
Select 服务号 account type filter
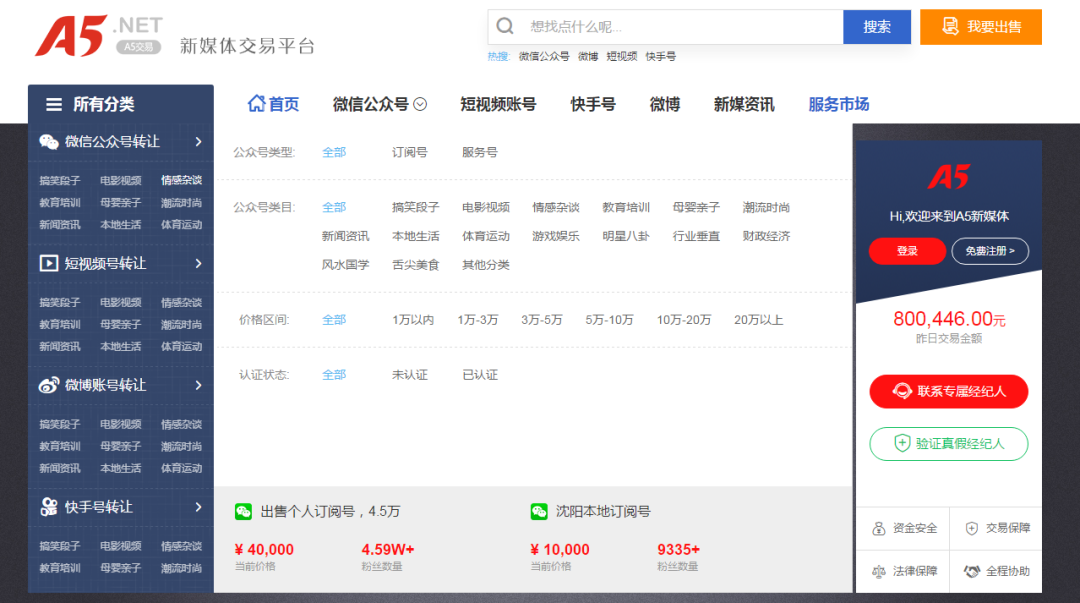pyautogui.click(x=479, y=152)
